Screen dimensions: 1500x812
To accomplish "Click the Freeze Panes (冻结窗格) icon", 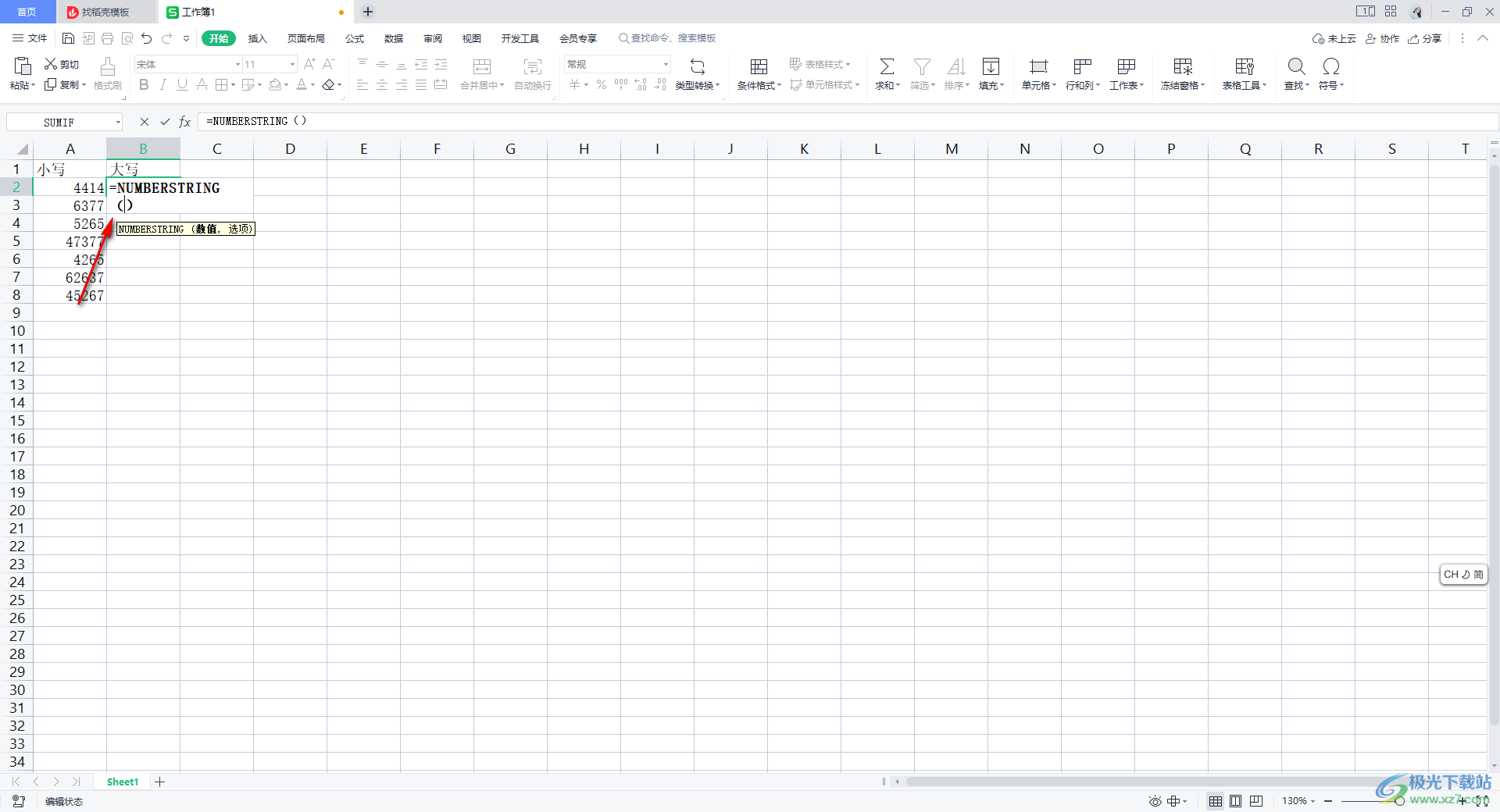I will point(1183,66).
